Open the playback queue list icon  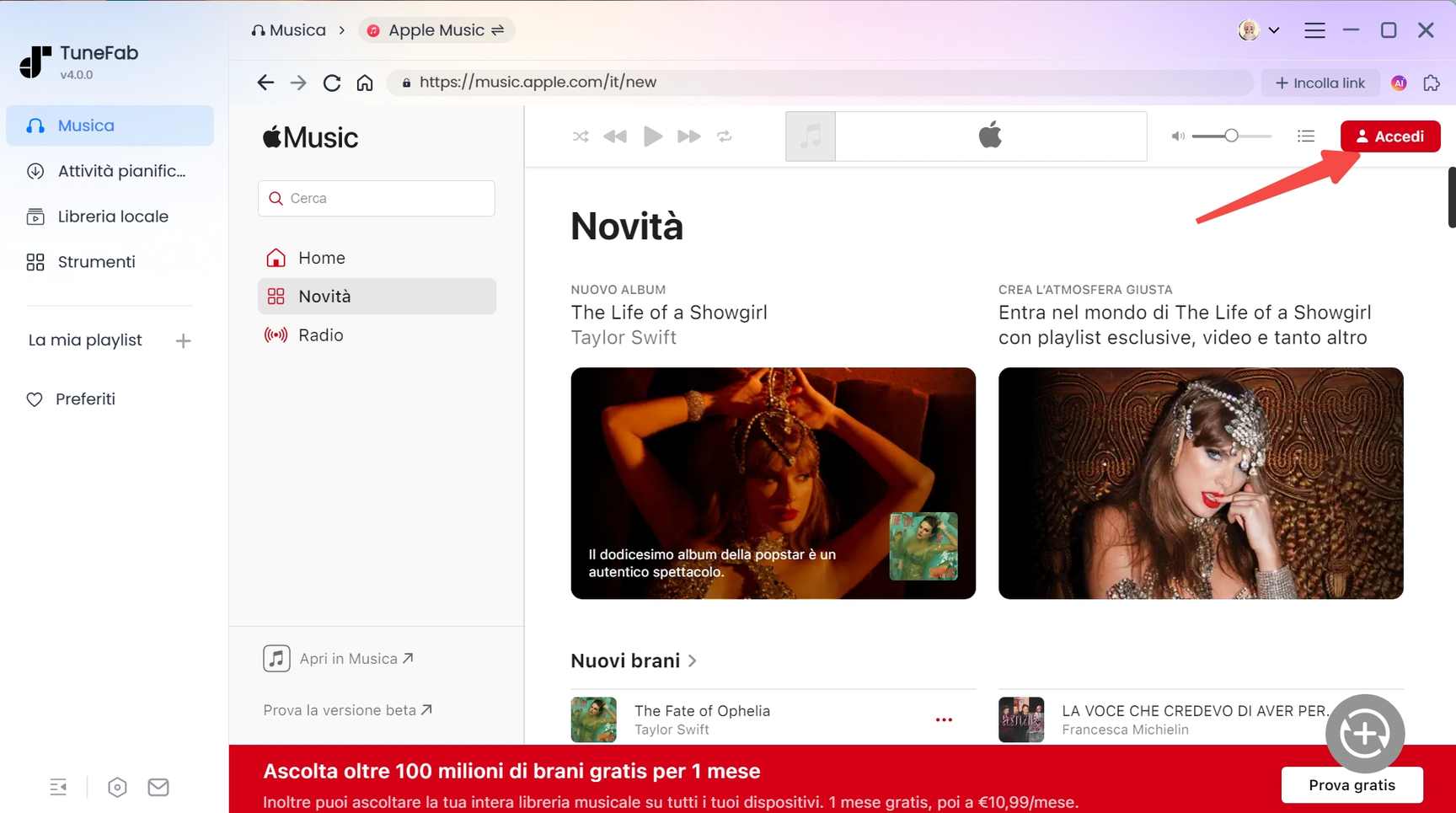1305,136
